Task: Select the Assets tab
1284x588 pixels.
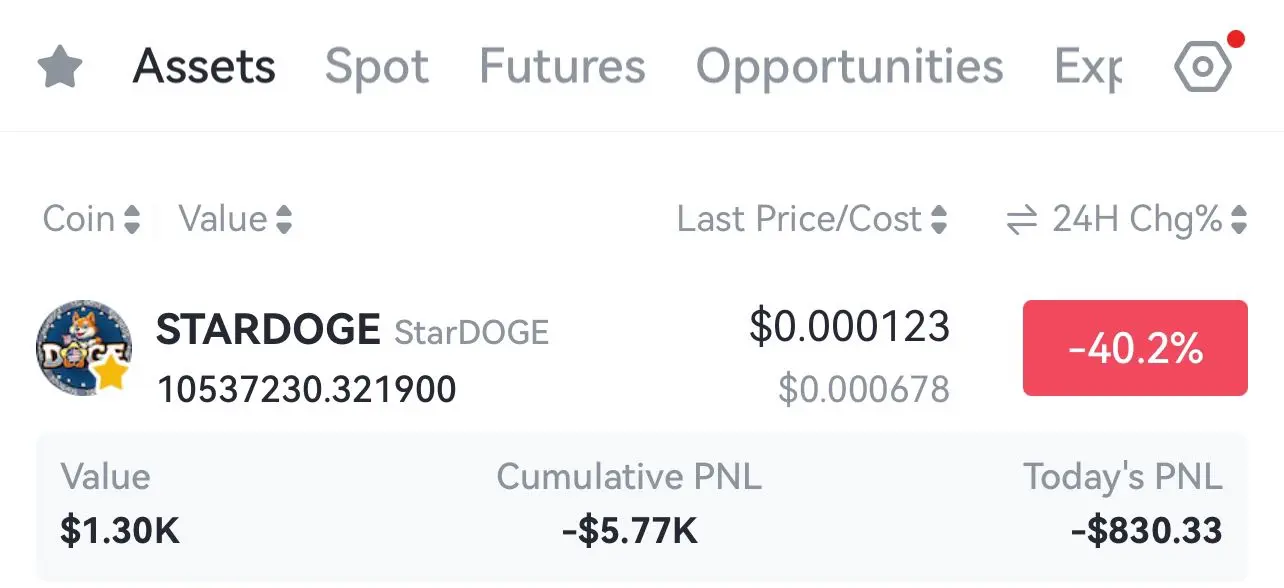Action: click(205, 67)
